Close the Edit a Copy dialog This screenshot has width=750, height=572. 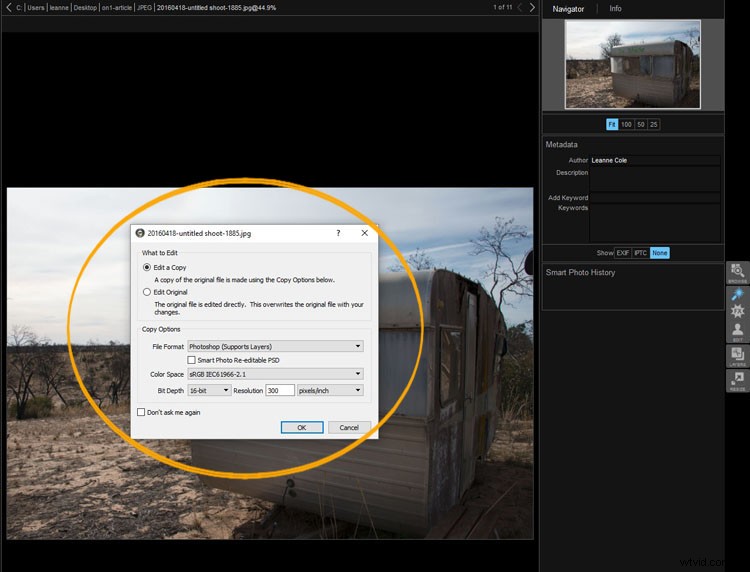(364, 233)
